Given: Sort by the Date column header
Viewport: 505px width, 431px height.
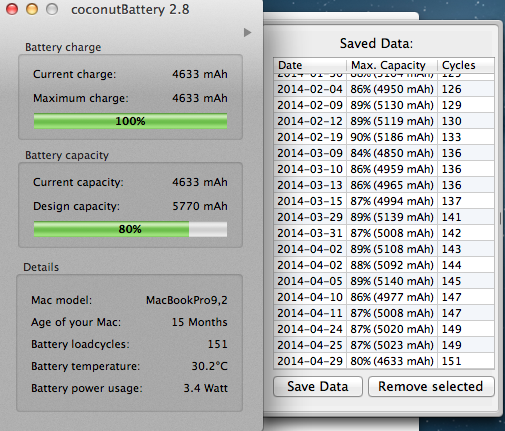Looking at the screenshot, I should (310, 65).
